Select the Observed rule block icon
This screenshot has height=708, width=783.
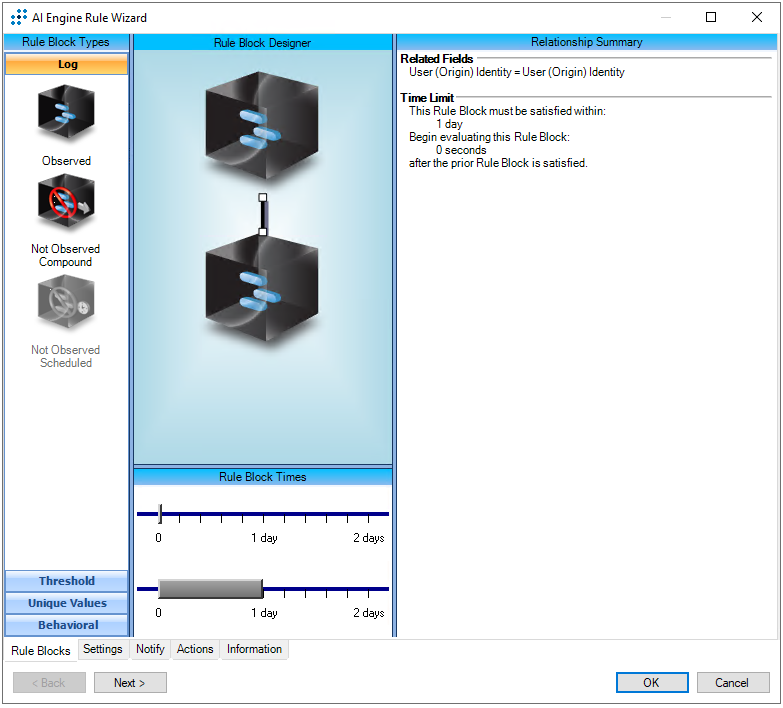click(66, 116)
